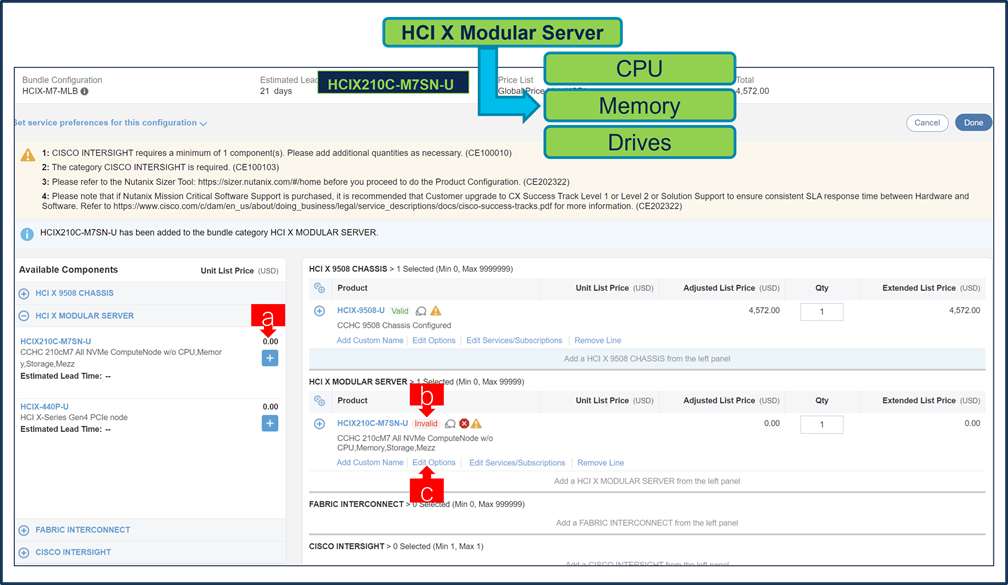Viewport: 1008px width, 585px height.
Task: Click the link icon in modular server header
Action: point(320,400)
